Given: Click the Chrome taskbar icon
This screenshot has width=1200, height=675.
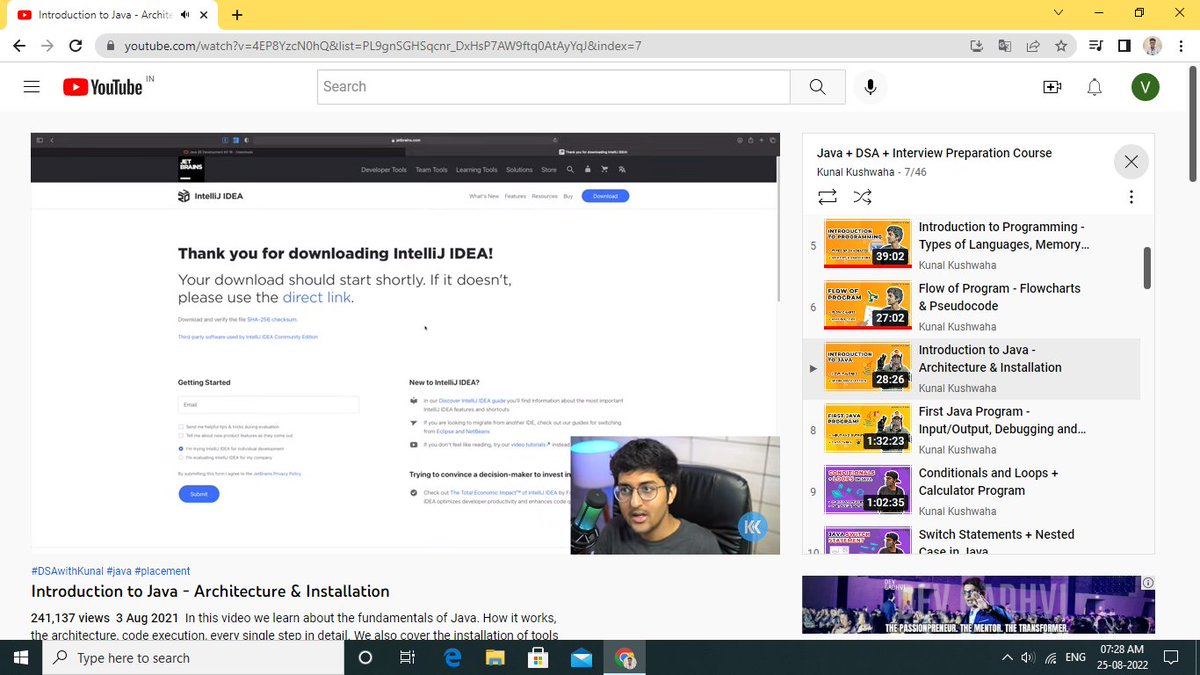Looking at the screenshot, I should 625,657.
